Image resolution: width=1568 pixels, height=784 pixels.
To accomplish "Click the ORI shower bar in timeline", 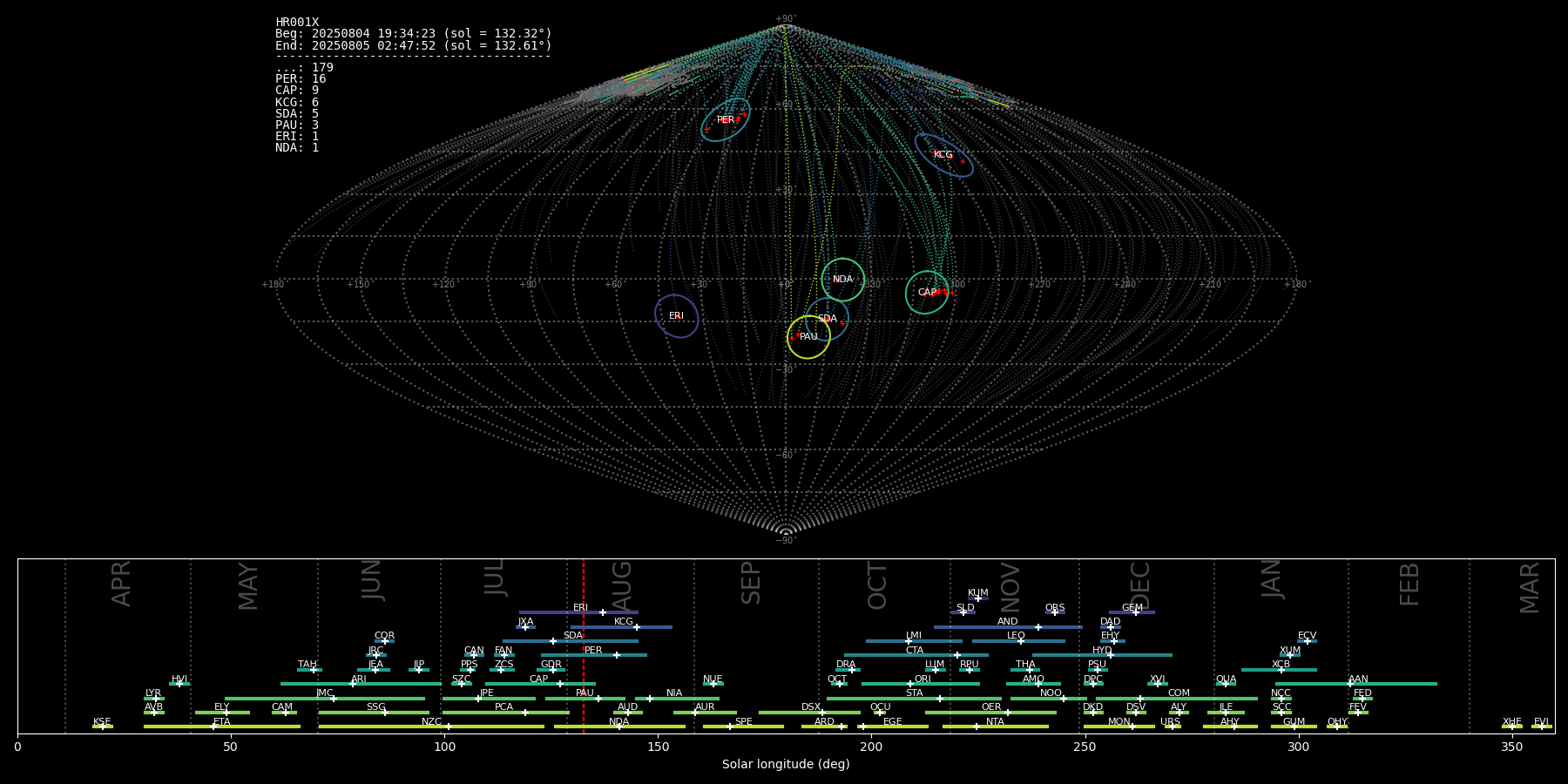I will point(920,684).
